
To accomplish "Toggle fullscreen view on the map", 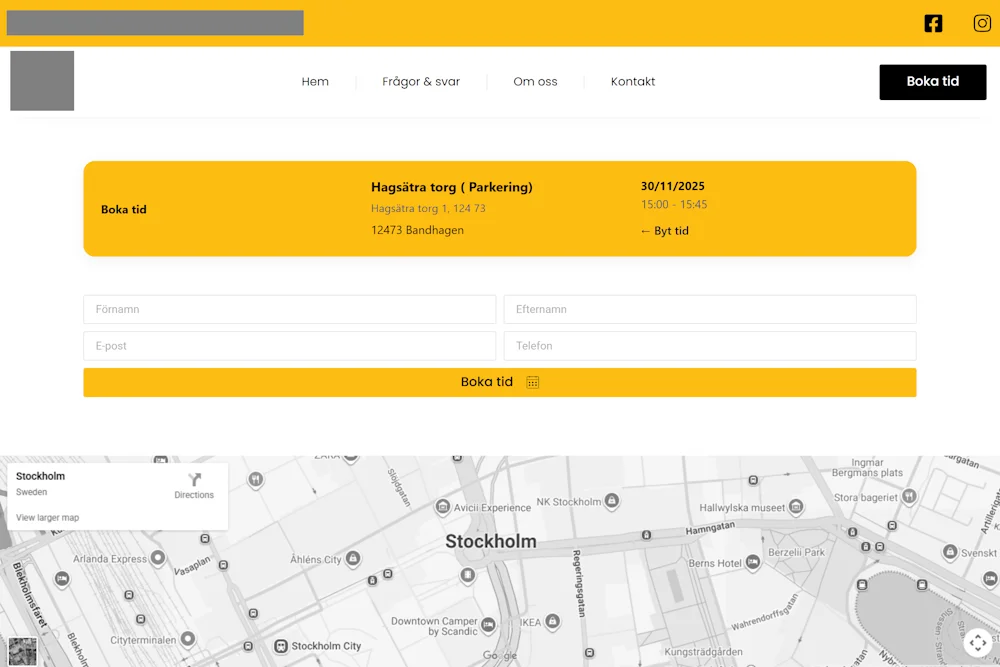I will pyautogui.click(x=978, y=643).
